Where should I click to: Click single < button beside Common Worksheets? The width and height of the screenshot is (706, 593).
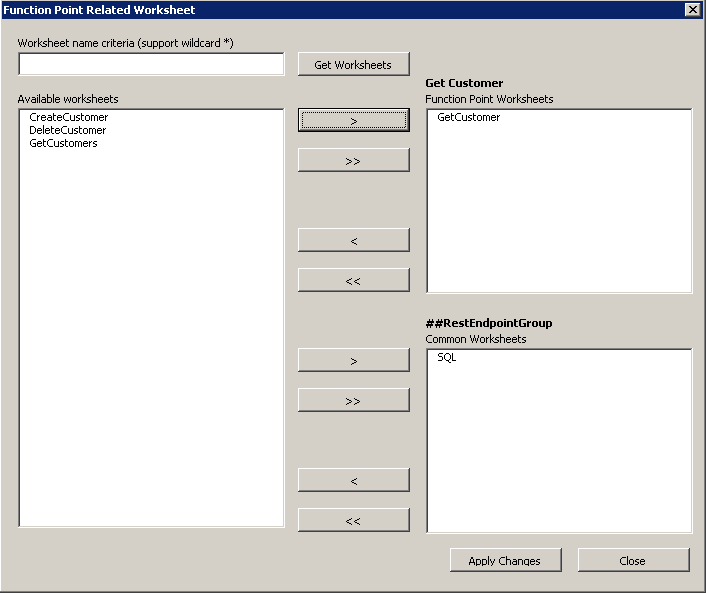[354, 480]
